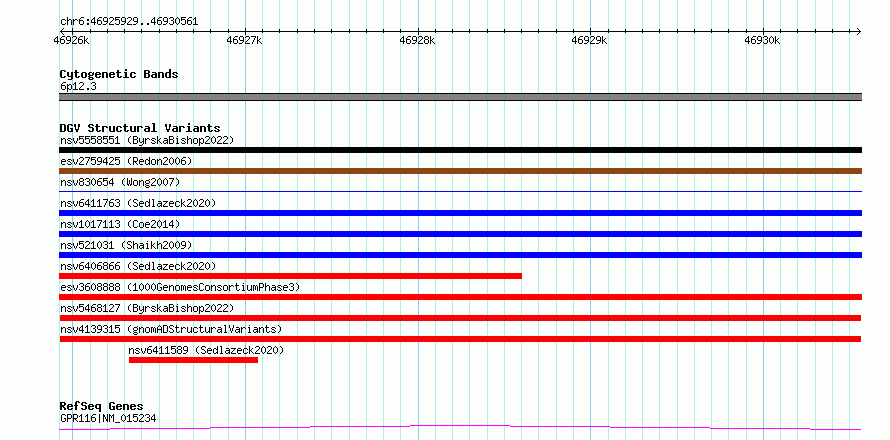Select the brown esv2759425 variant bar
Viewport: 890px width, 440px height.
(460, 171)
